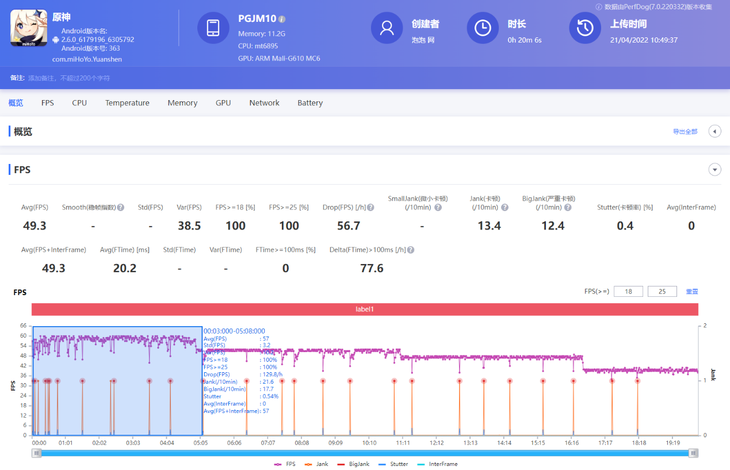Click the 重置 reset link by FPS thresholds

tap(692, 292)
